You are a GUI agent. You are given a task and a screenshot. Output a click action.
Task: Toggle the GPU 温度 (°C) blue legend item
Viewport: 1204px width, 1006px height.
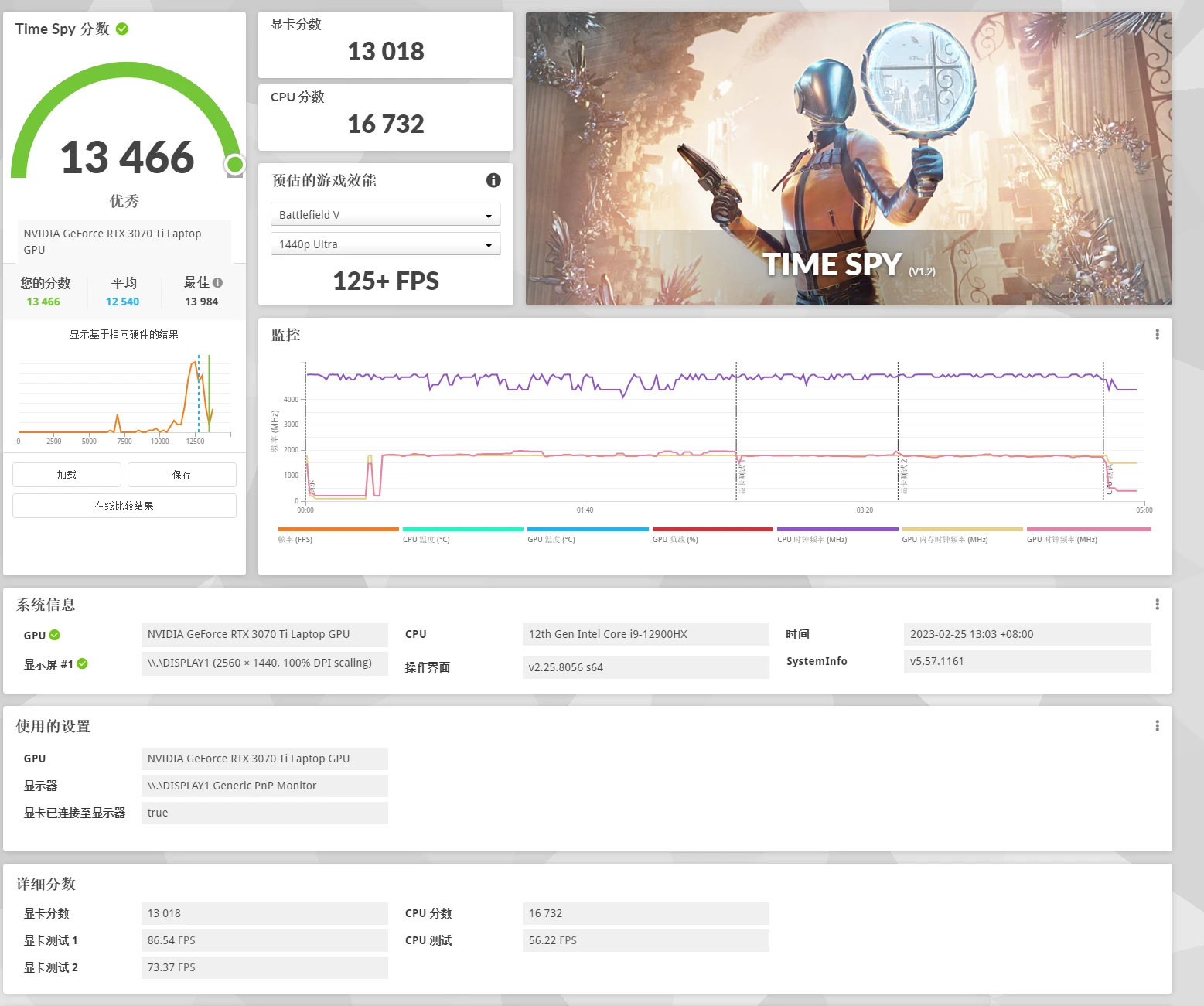pyautogui.click(x=588, y=535)
